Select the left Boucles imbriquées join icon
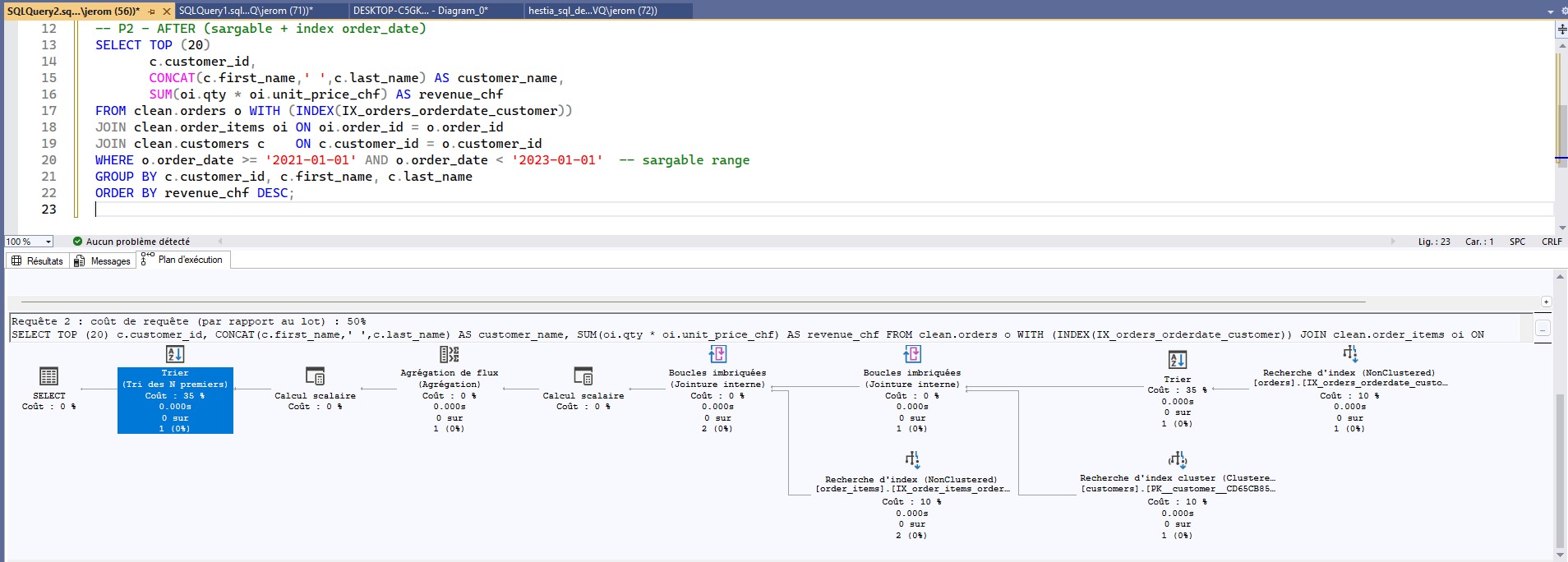Viewport: 1568px width, 562px height. (717, 354)
